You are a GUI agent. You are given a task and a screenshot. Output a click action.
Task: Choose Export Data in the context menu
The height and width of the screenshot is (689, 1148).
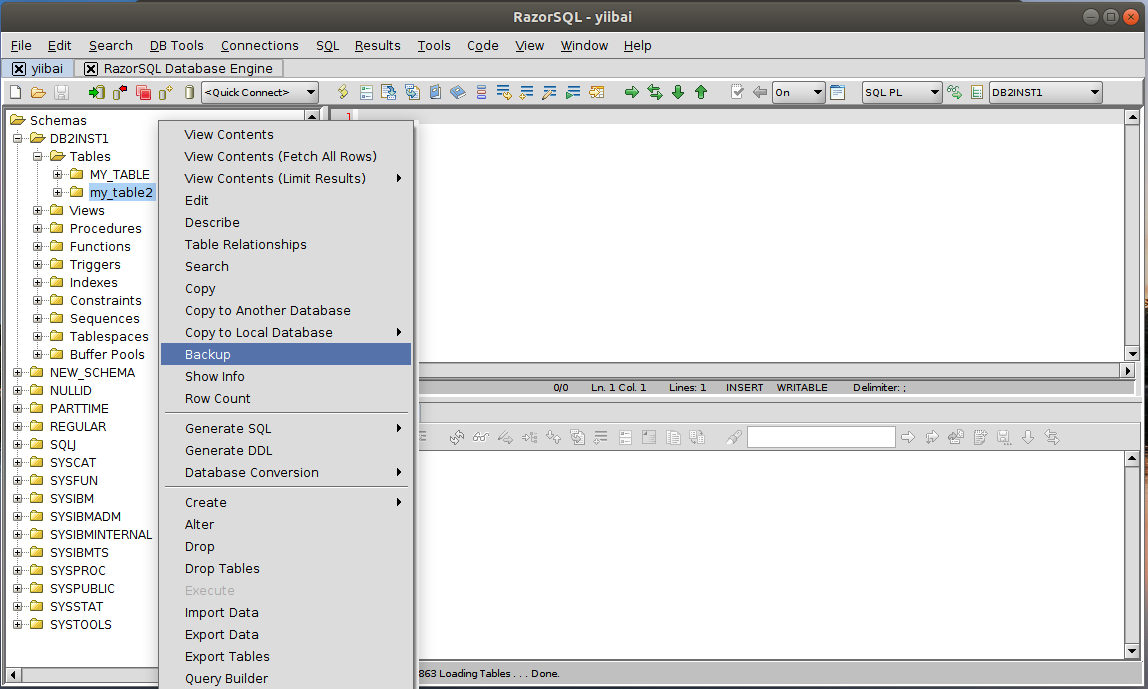221,634
